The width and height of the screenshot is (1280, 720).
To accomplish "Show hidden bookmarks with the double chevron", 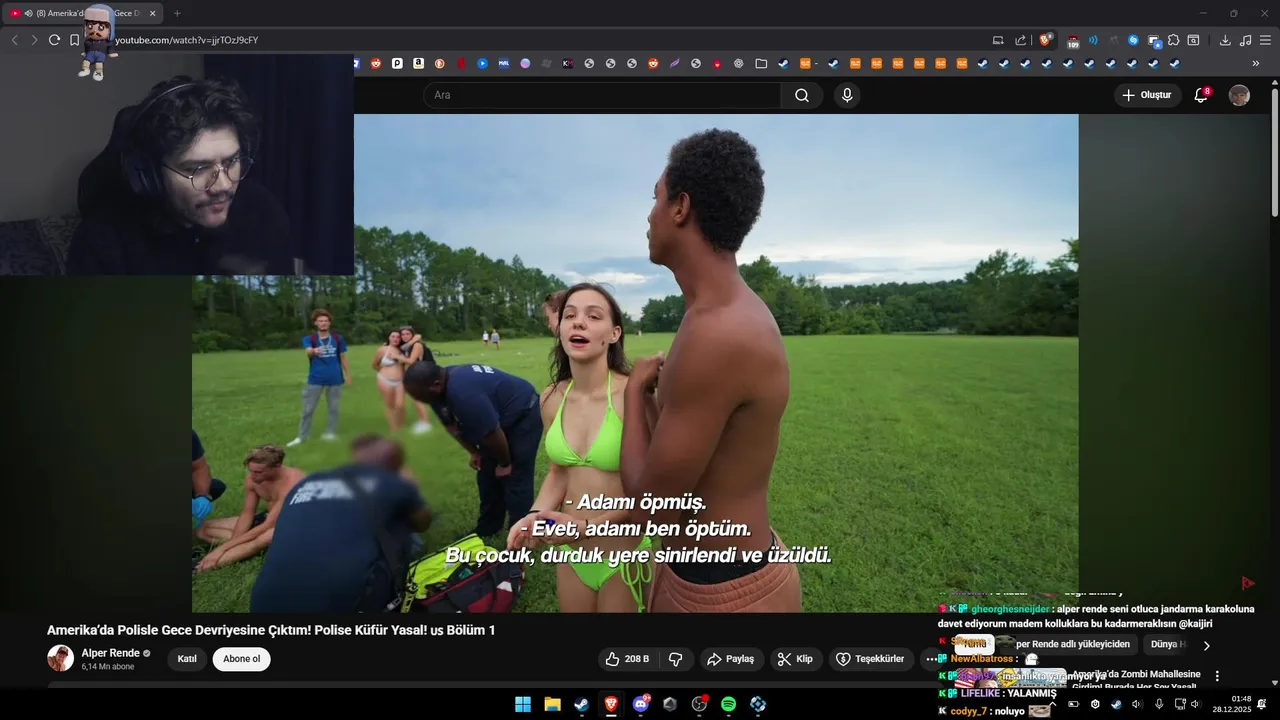I will [x=1256, y=63].
